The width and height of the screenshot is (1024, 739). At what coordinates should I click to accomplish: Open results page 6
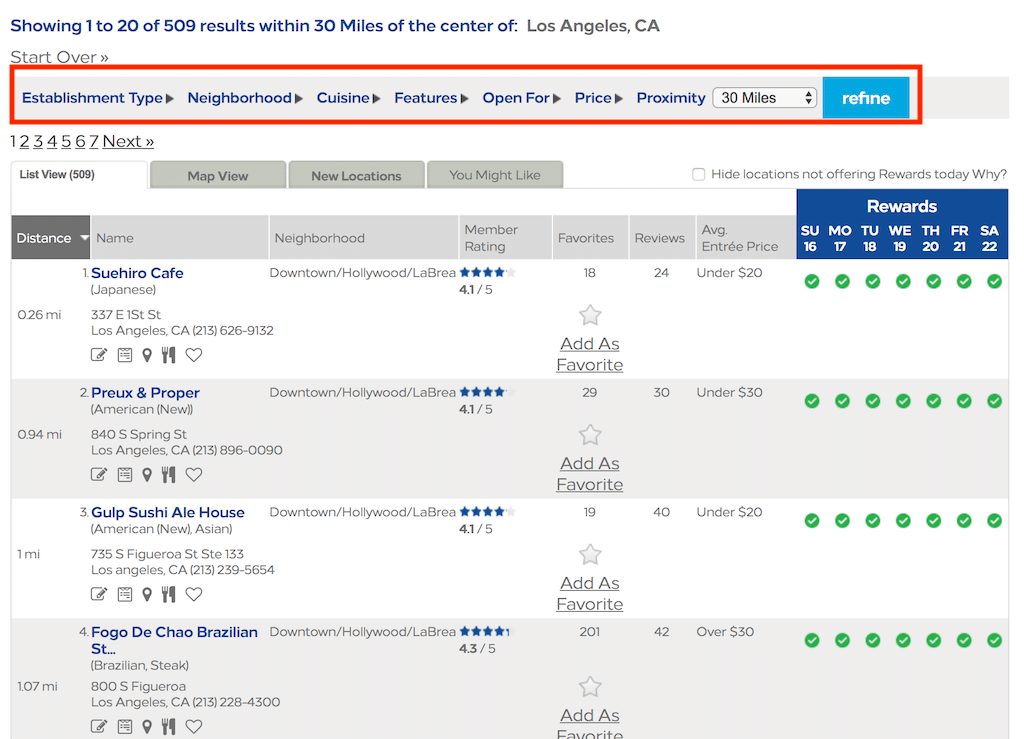pyautogui.click(x=80, y=141)
